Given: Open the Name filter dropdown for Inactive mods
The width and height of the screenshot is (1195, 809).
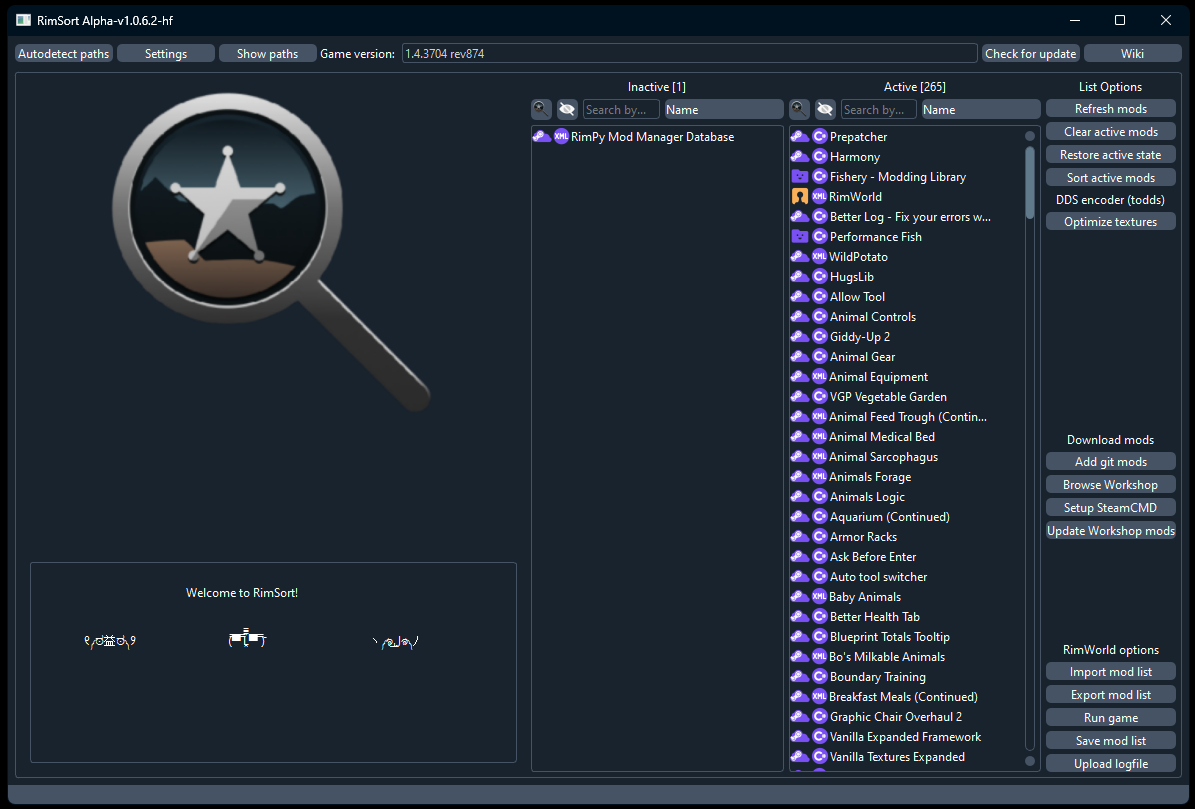Looking at the screenshot, I should (x=724, y=110).
